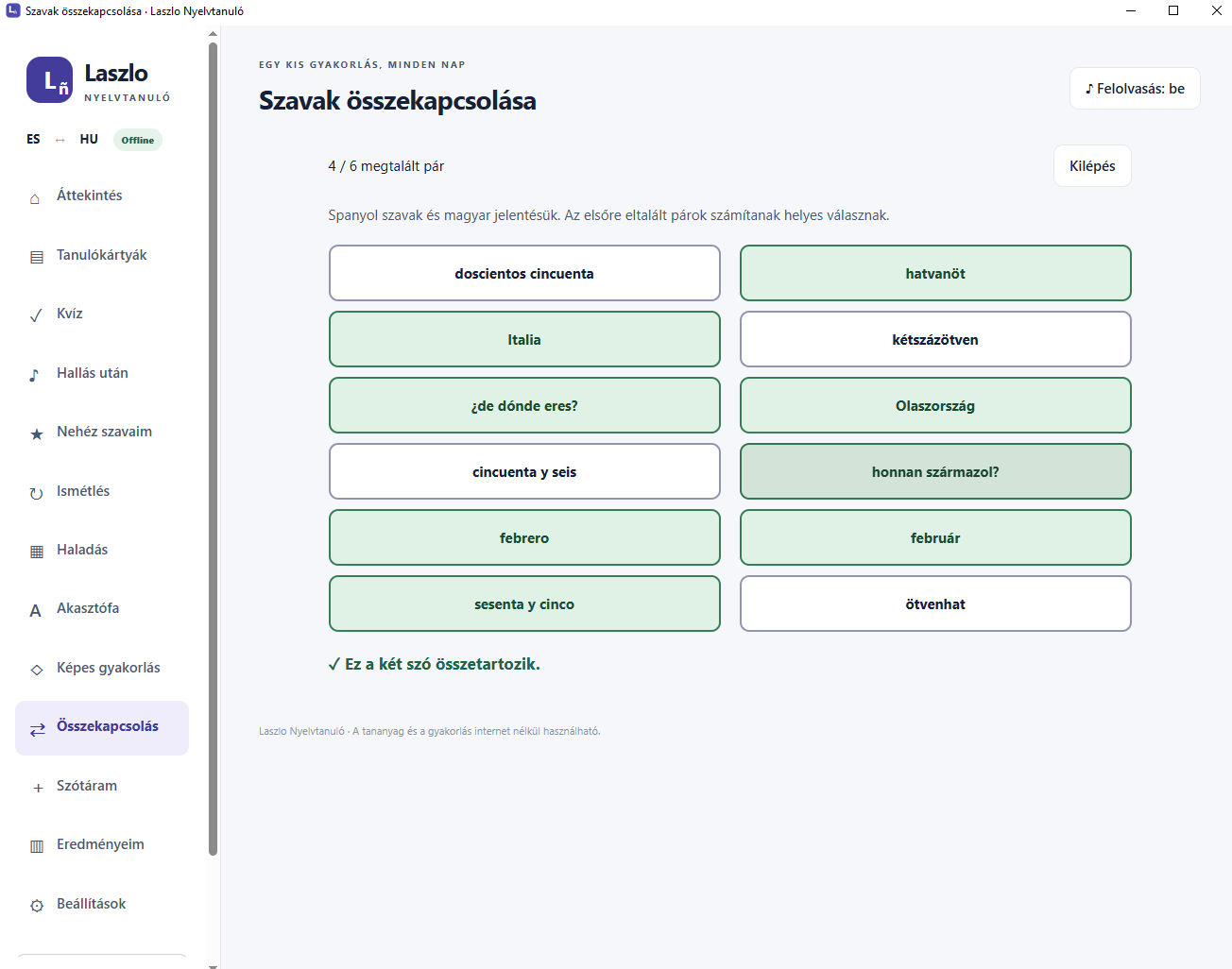Click the honnan származol? card
Viewport: 1232px width, 969px height.
[935, 471]
